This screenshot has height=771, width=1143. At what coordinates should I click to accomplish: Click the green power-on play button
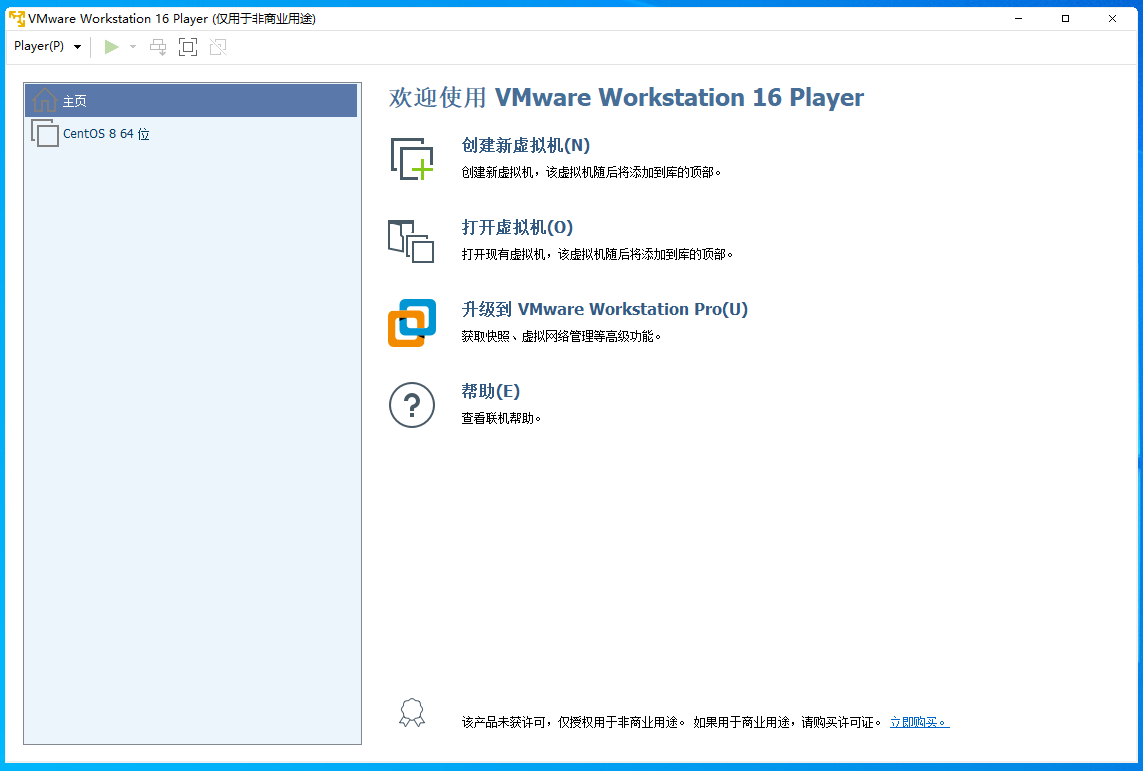[x=112, y=47]
